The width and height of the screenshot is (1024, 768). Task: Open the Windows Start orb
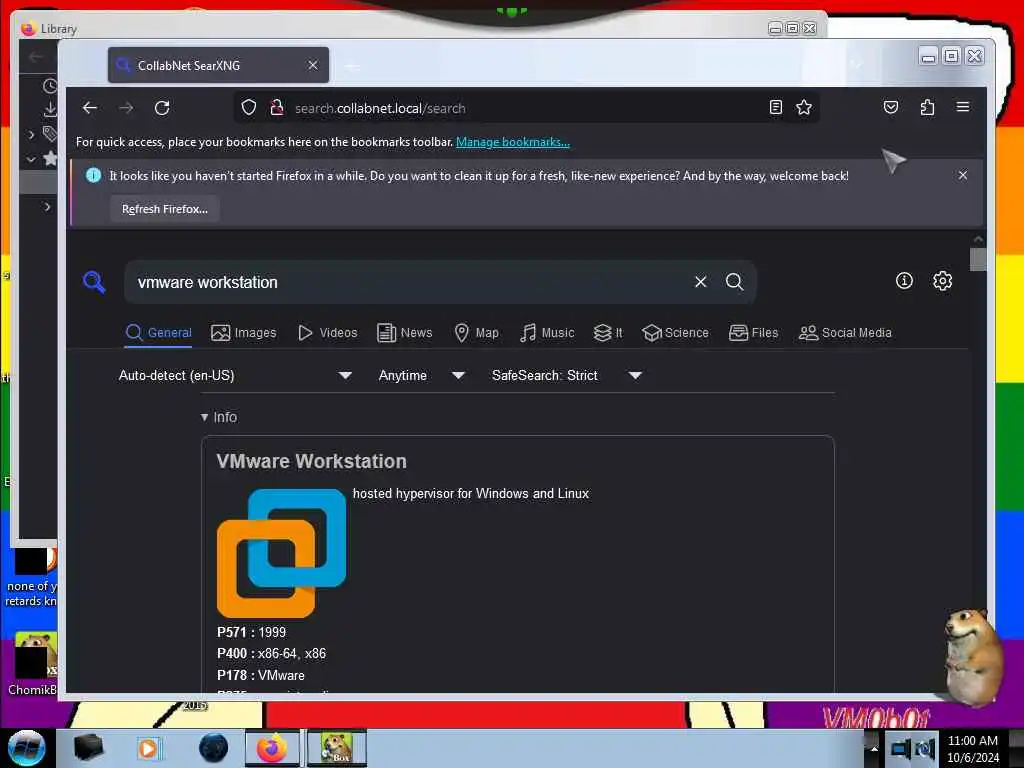[x=26, y=748]
